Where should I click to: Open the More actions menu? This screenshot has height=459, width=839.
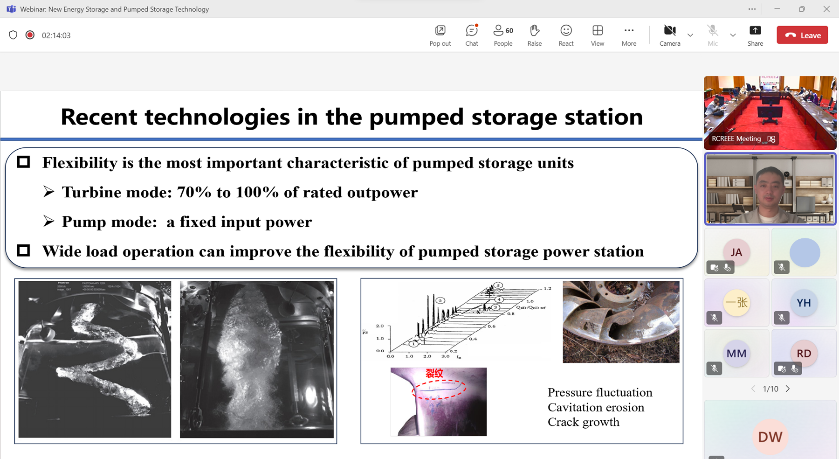coord(628,34)
